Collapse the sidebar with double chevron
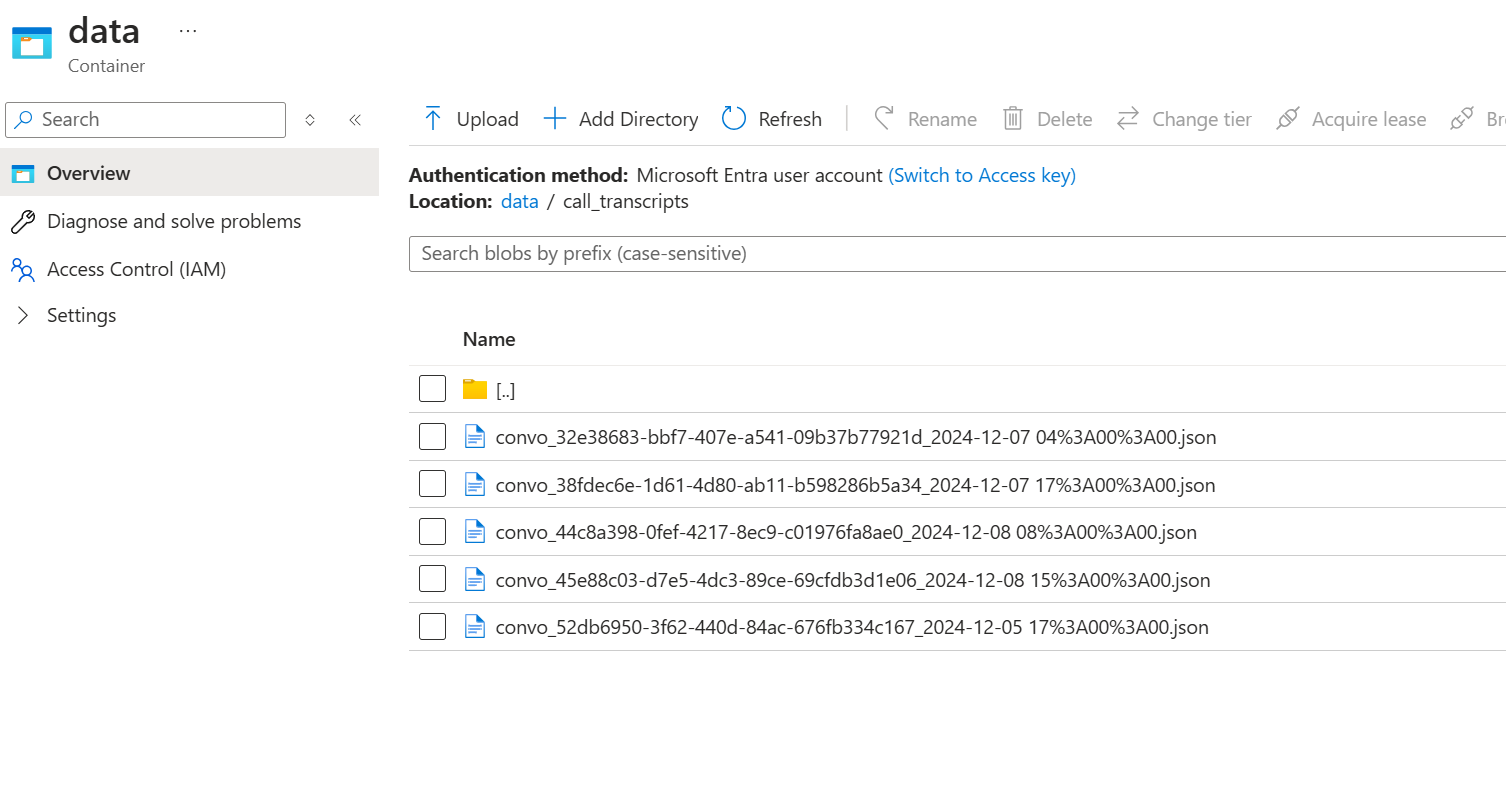Viewport: 1506px width, 793px height. [x=355, y=120]
